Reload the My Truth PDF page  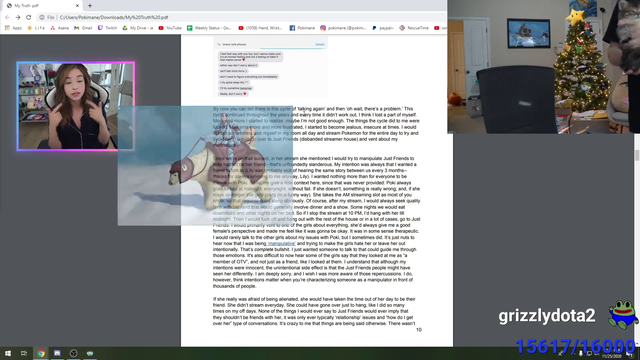tap(29, 17)
